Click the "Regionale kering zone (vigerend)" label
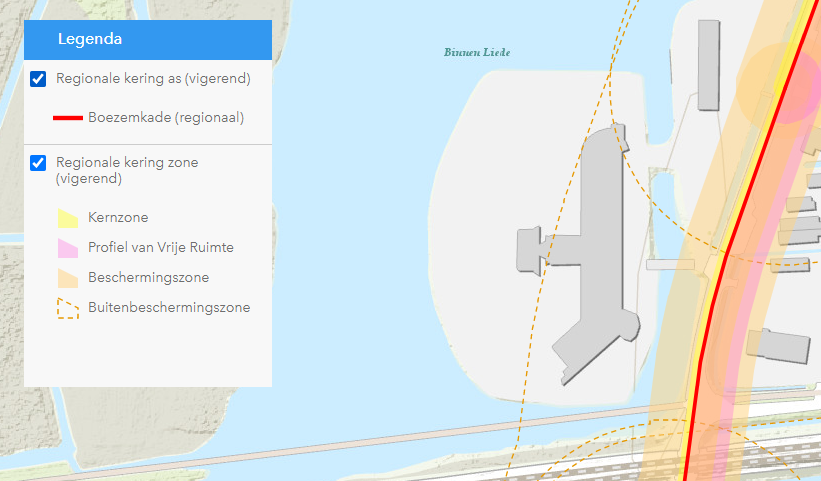This screenshot has height=481, width=821. coord(127,170)
